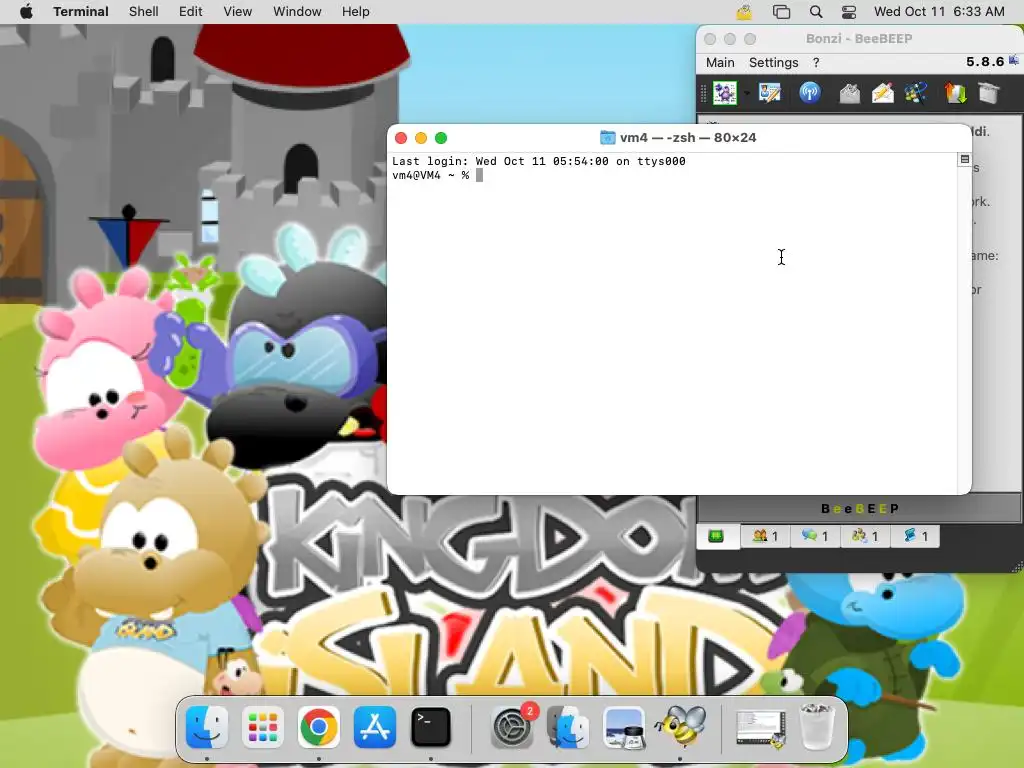Click the date and time in menu bar
1024x768 pixels.
939,12
